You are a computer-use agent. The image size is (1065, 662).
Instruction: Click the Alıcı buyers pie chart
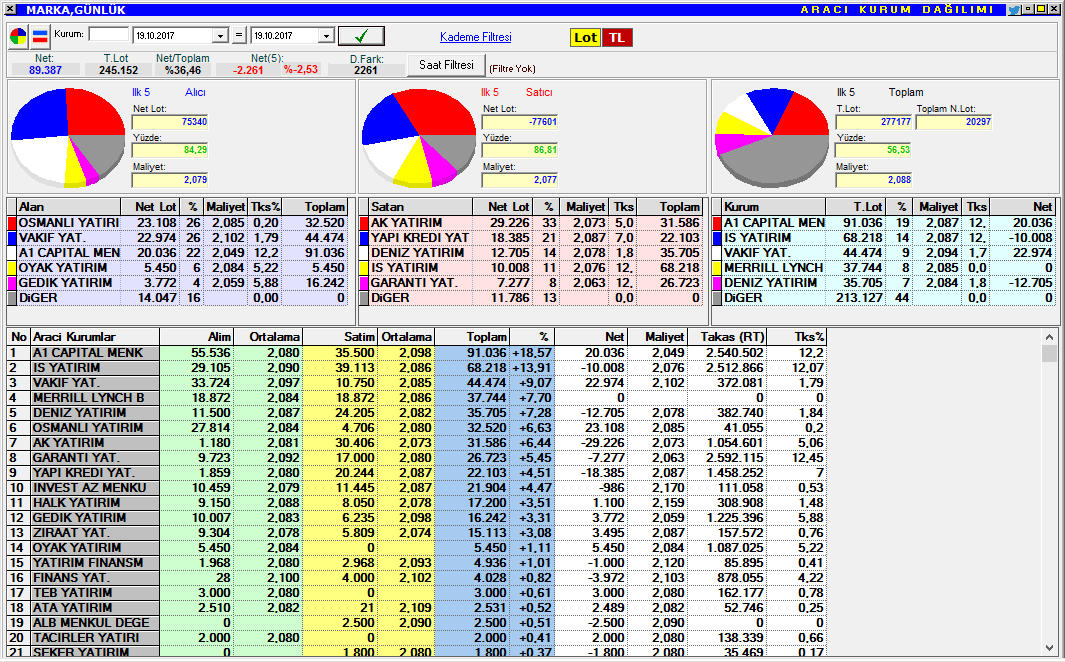click(x=69, y=137)
